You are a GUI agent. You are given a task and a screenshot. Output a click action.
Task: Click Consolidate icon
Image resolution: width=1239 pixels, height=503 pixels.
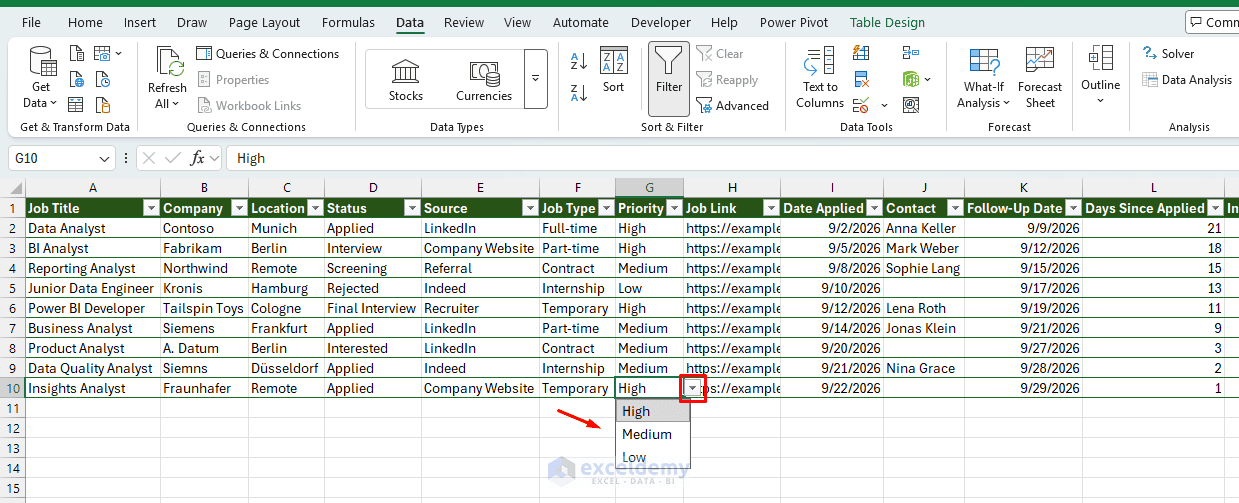[911, 54]
